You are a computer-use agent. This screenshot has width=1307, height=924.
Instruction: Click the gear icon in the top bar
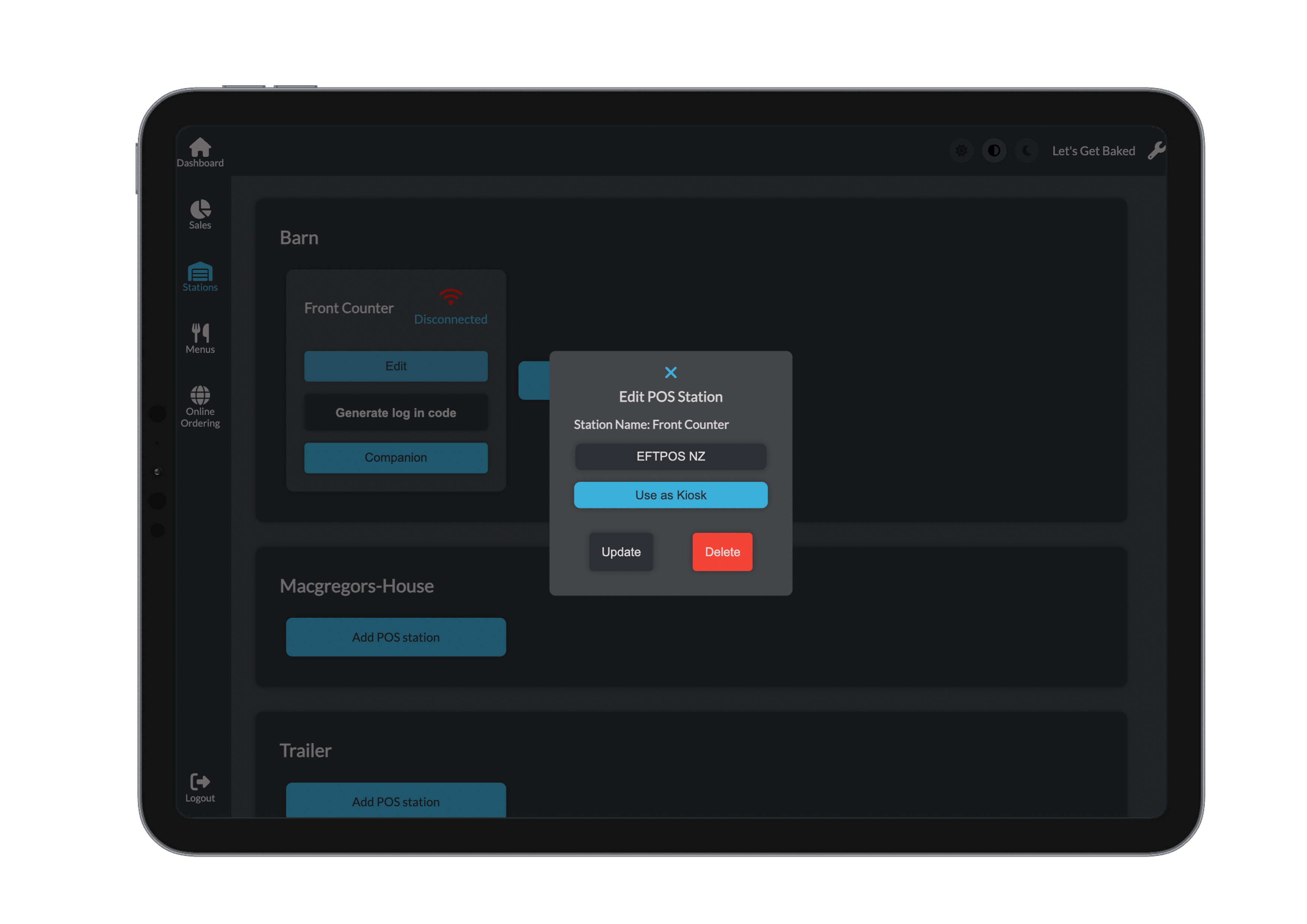(x=962, y=150)
